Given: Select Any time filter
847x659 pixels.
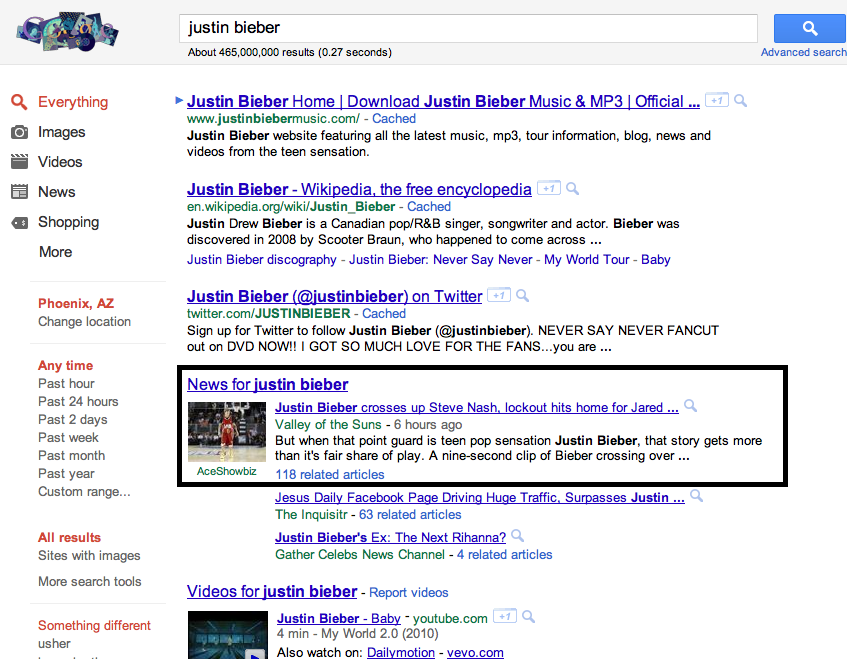Looking at the screenshot, I should [65, 366].
